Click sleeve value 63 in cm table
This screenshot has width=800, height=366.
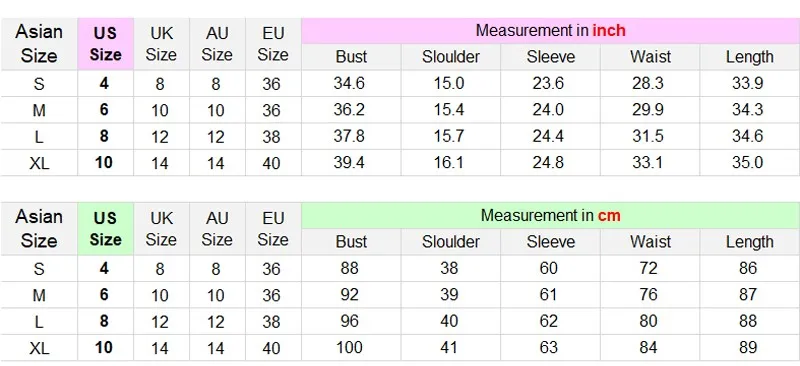[x=548, y=348]
